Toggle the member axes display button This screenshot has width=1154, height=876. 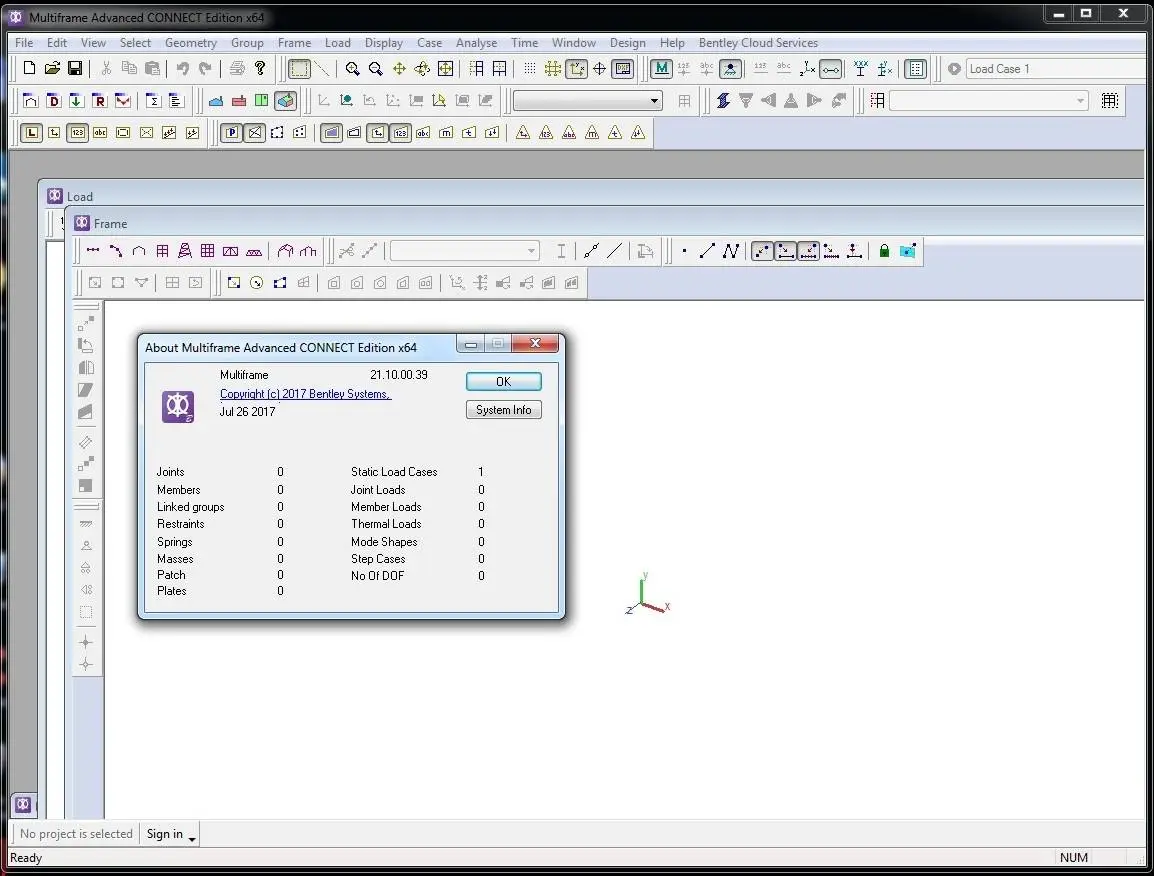807,68
